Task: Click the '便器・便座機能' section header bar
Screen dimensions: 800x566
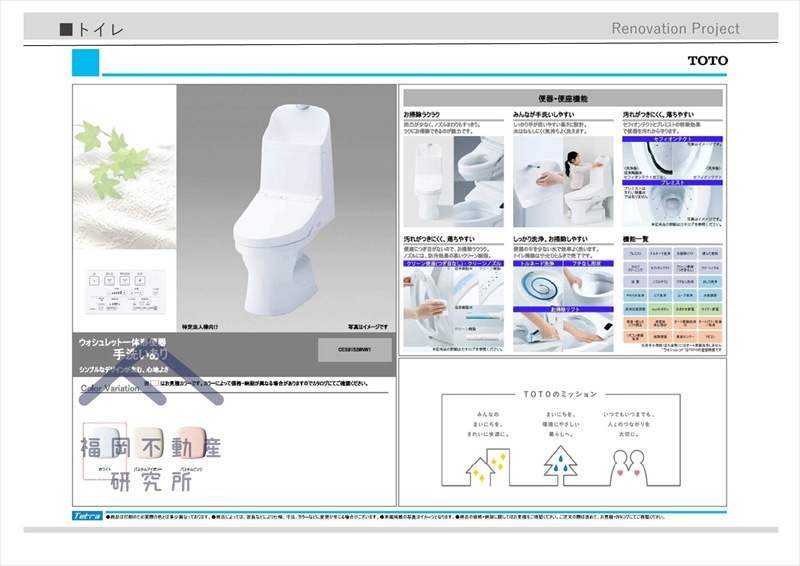Action: [563, 98]
